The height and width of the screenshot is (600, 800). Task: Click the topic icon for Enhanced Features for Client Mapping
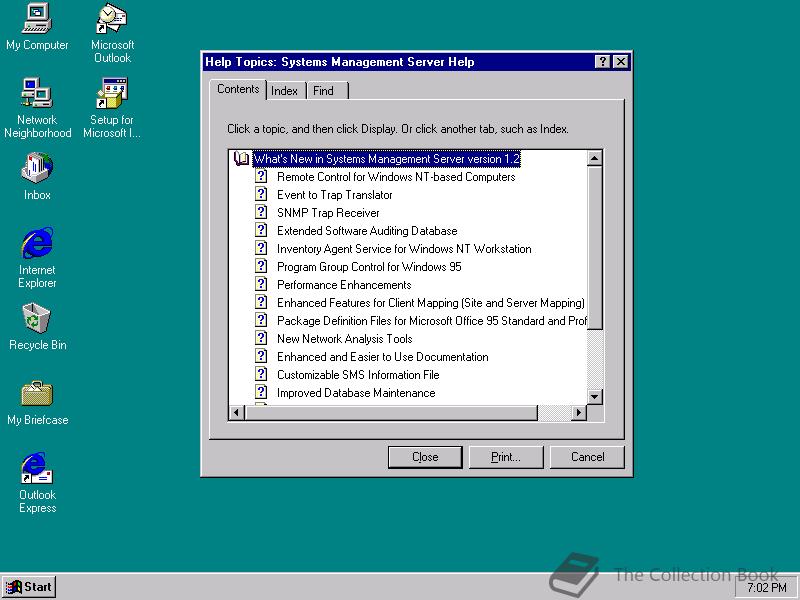261,303
